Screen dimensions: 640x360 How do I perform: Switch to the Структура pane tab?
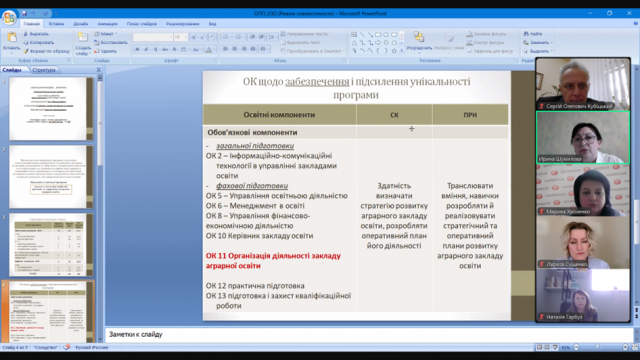44,70
